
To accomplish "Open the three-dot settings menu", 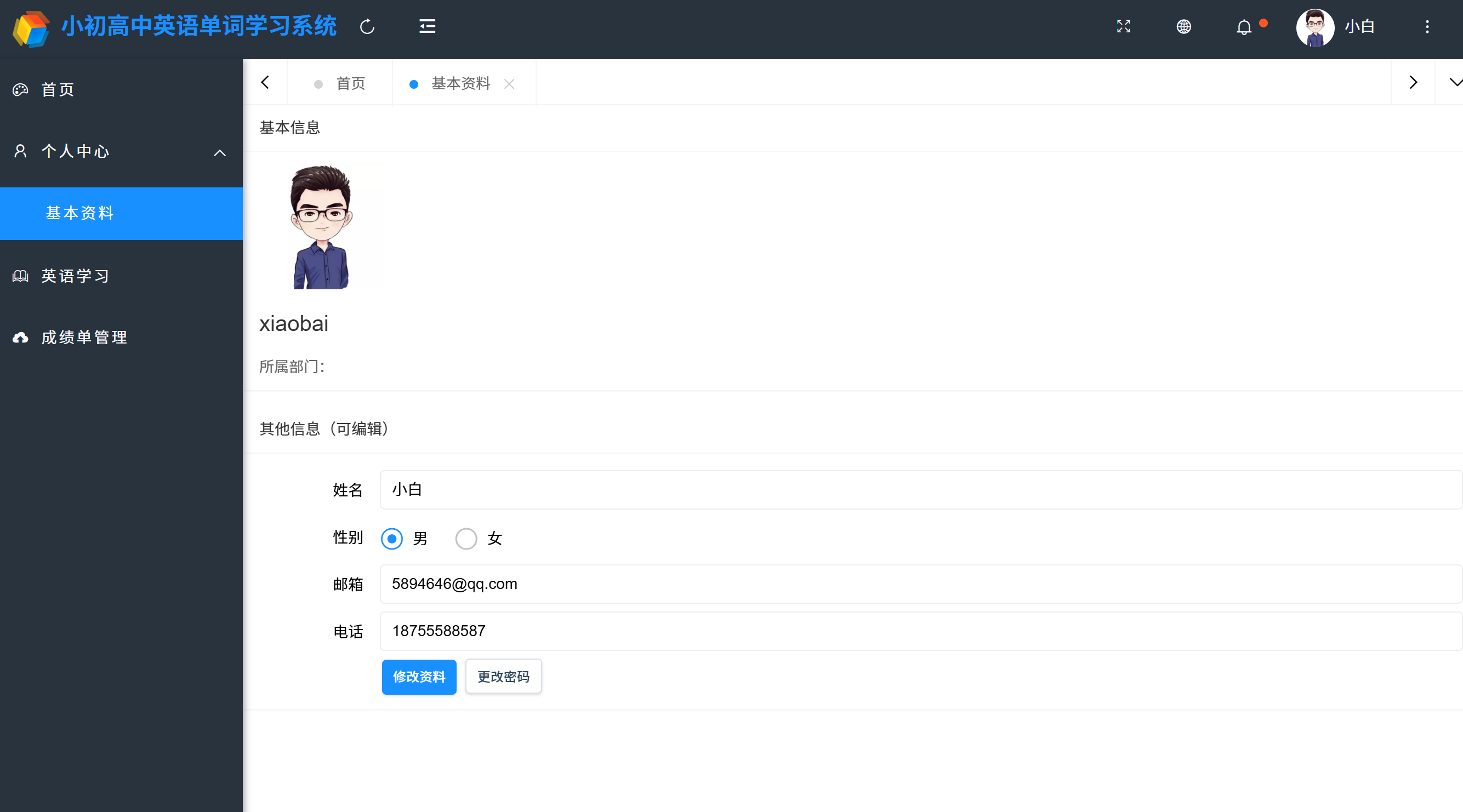I will pyautogui.click(x=1427, y=27).
